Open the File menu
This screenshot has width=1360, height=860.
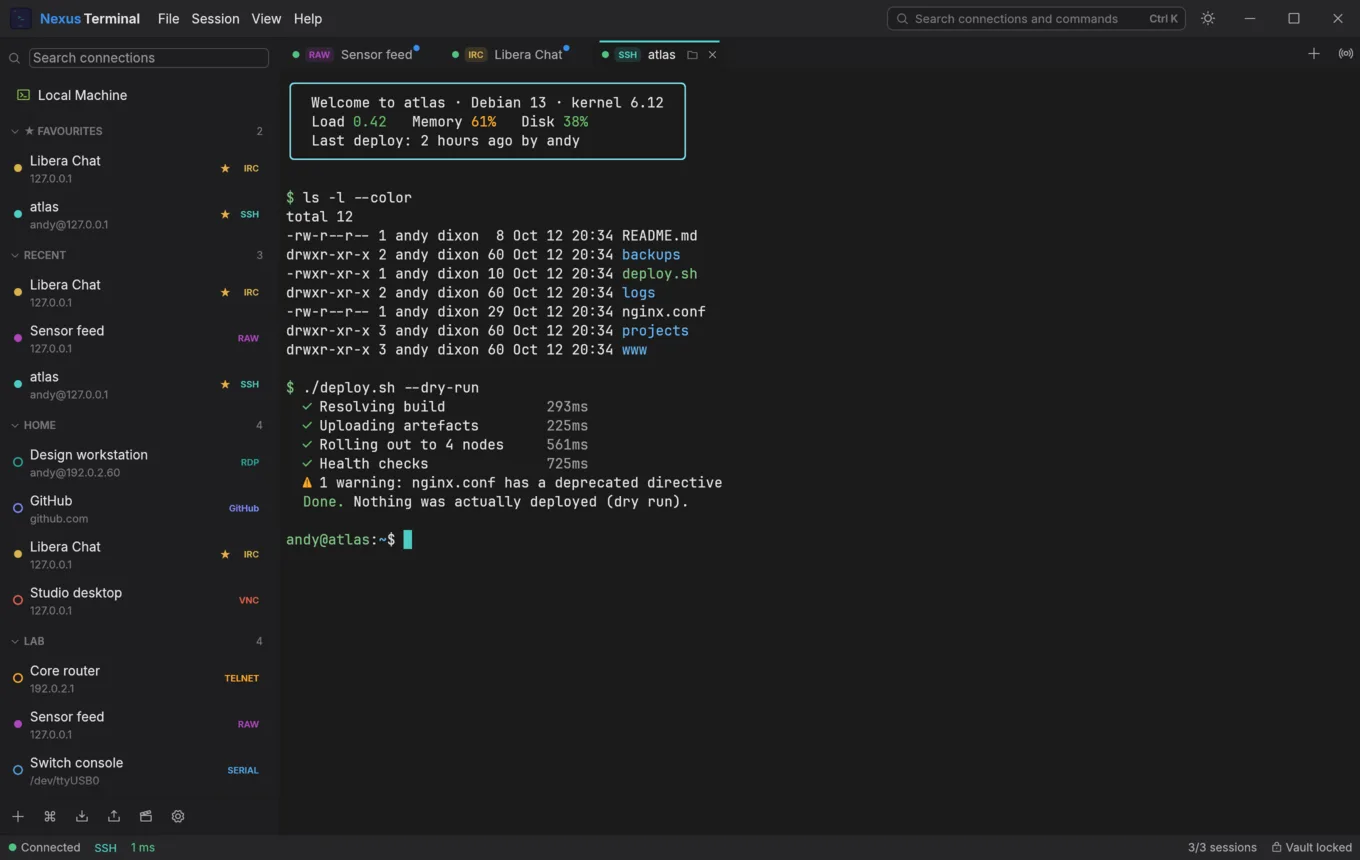click(168, 18)
